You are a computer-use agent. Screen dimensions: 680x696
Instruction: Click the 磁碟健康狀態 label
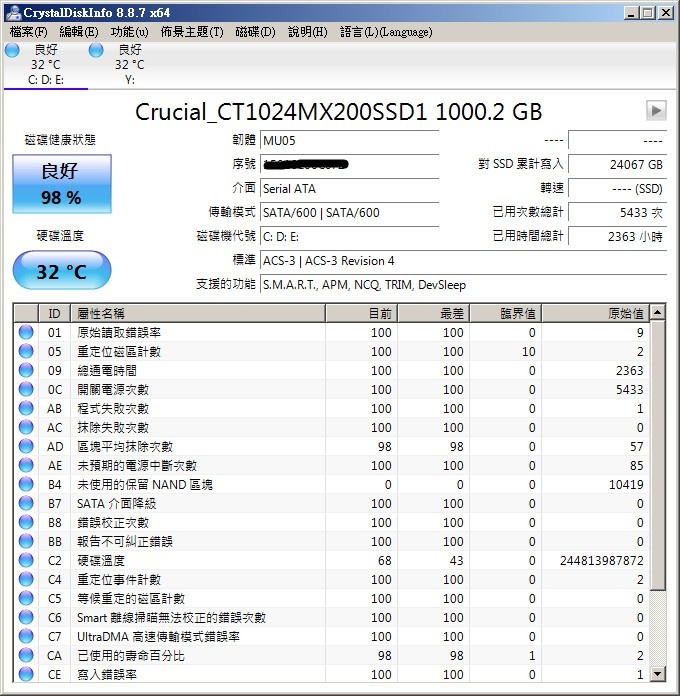[60, 140]
